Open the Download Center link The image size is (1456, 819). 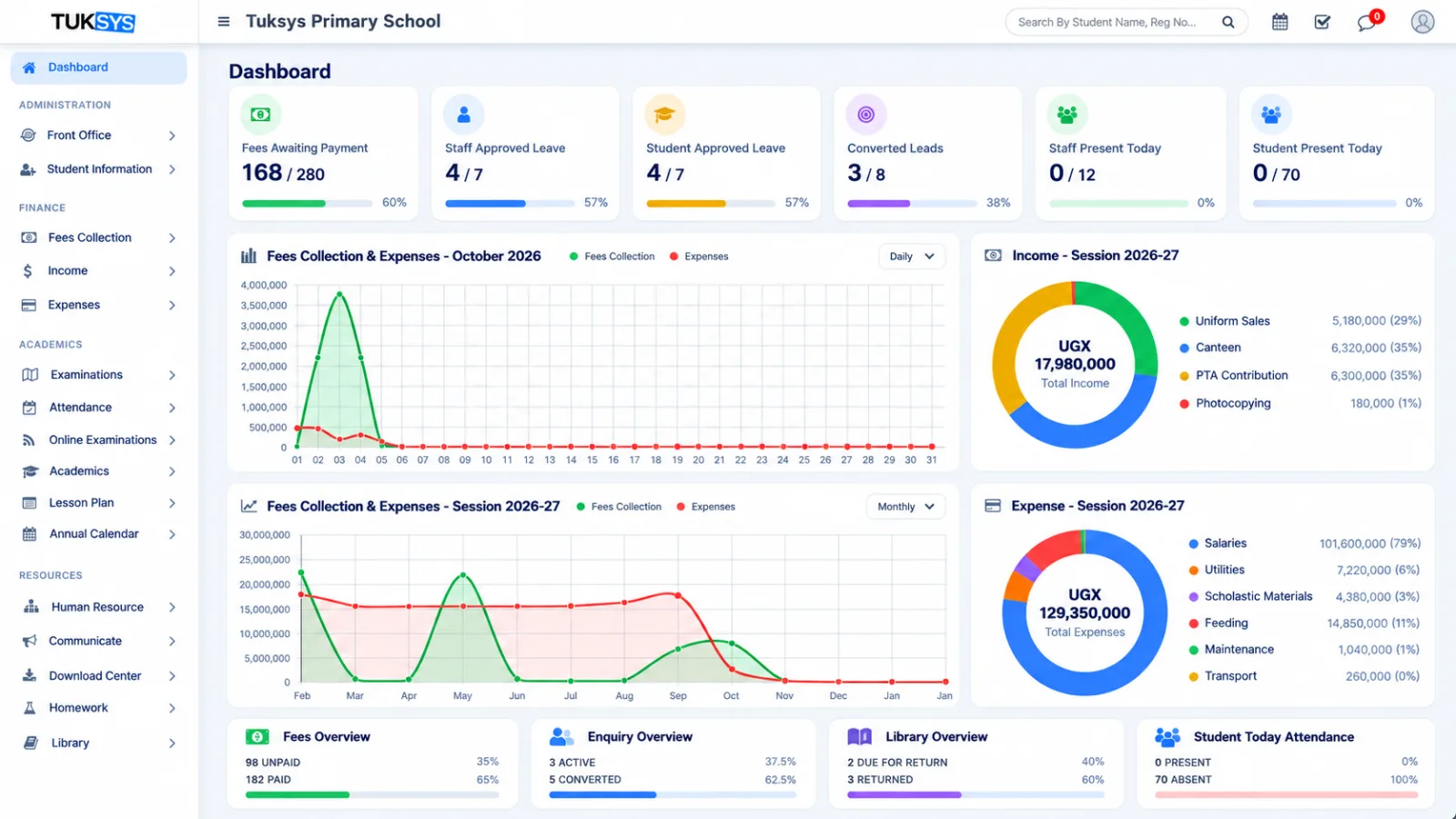[98, 676]
